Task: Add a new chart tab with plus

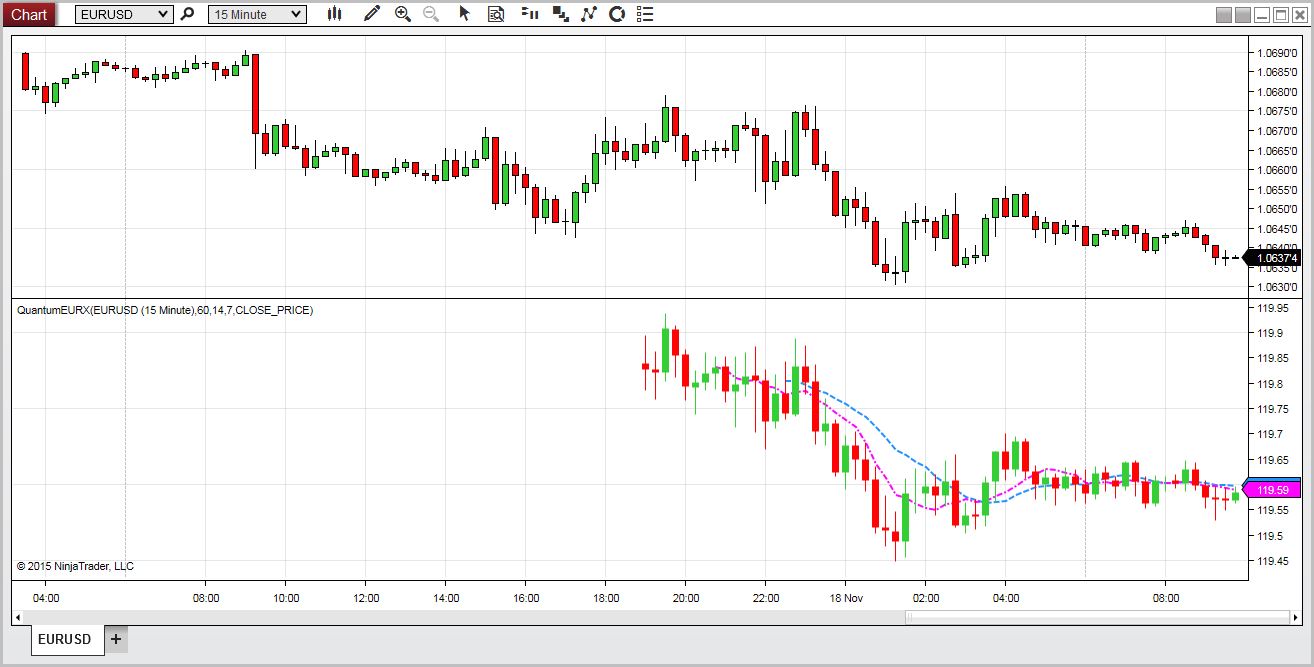Action: 116,639
